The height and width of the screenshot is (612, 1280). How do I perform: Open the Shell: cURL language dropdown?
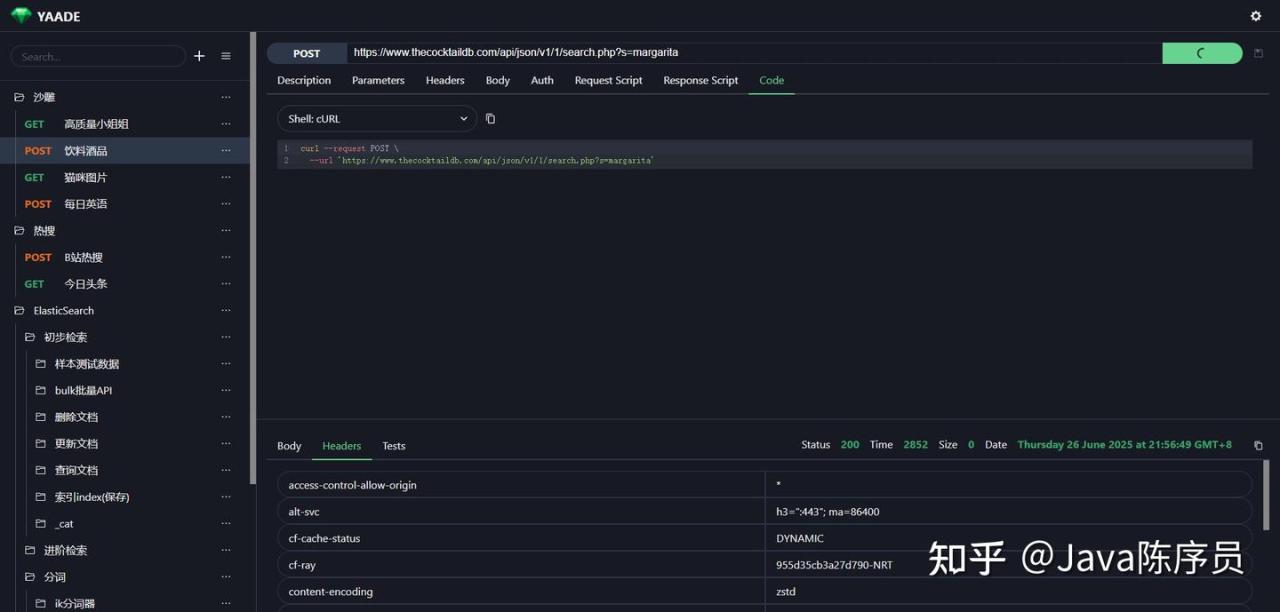[x=377, y=119]
